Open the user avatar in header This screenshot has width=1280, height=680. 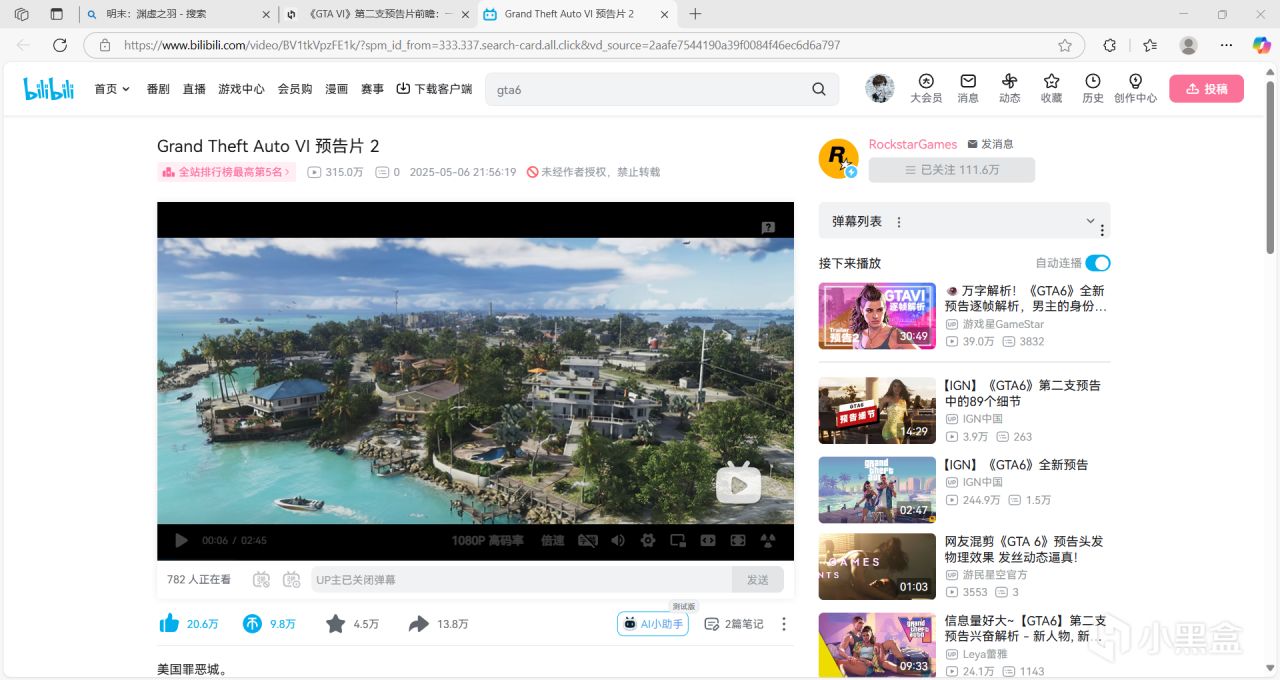click(880, 88)
